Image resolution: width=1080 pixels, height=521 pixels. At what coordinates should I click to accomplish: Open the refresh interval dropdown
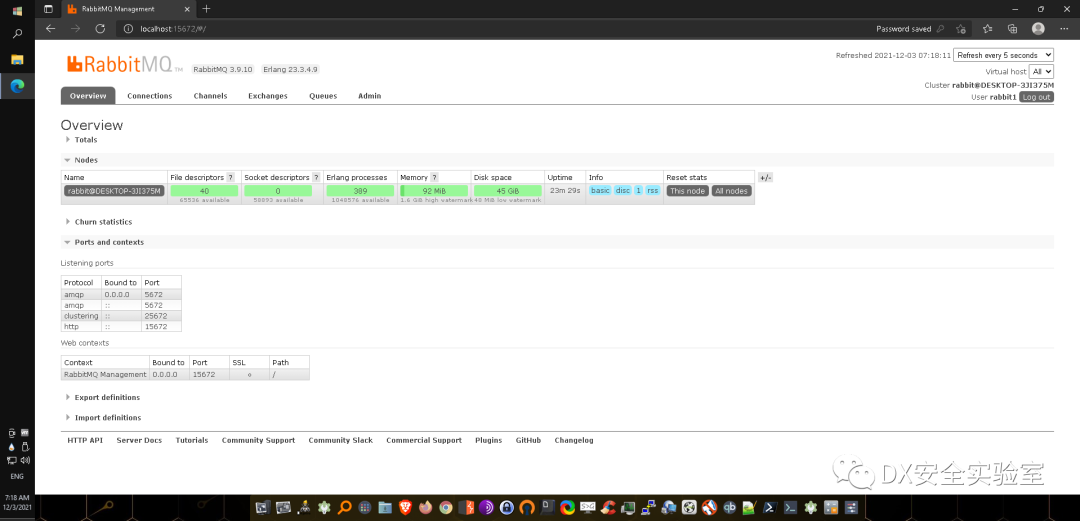pos(1004,55)
